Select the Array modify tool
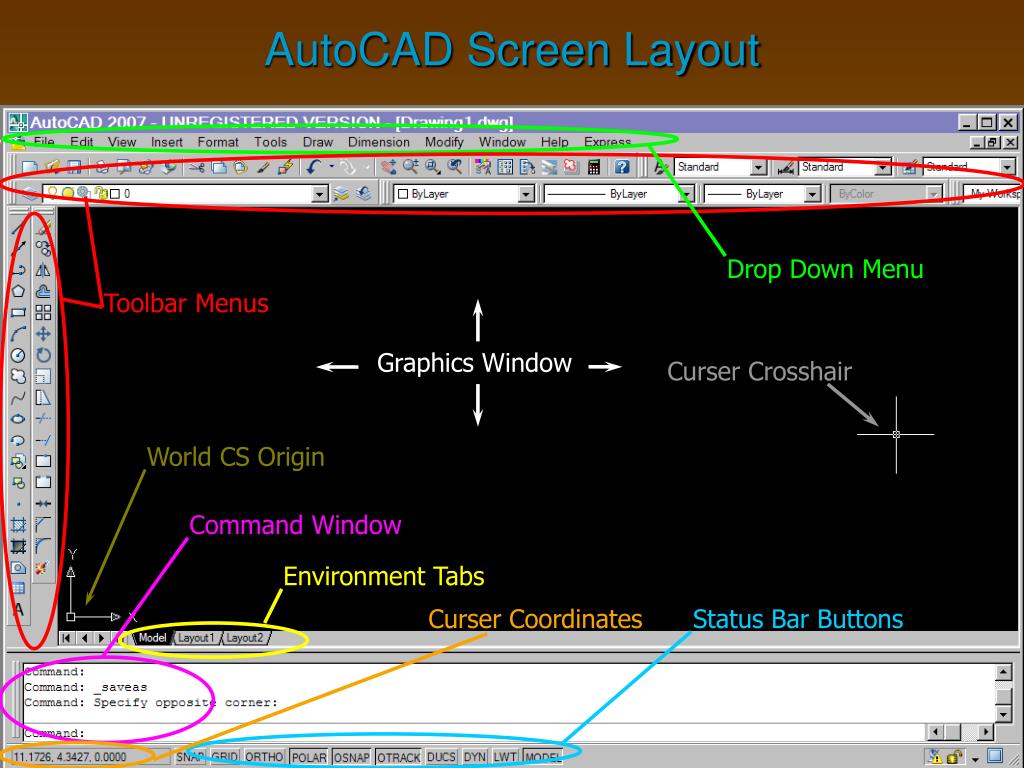The image size is (1024, 768). [x=43, y=313]
